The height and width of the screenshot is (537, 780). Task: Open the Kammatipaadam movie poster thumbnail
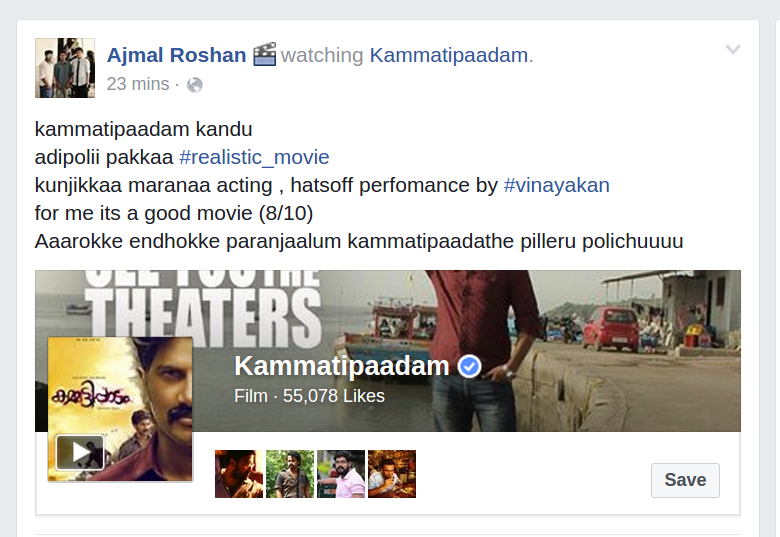click(x=120, y=409)
